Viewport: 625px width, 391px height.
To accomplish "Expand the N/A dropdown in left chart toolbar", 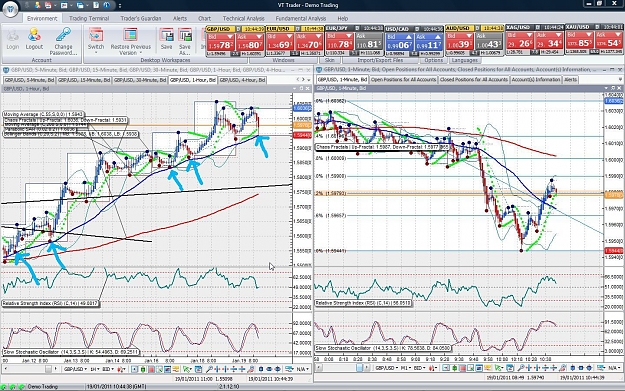I will click(x=308, y=369).
